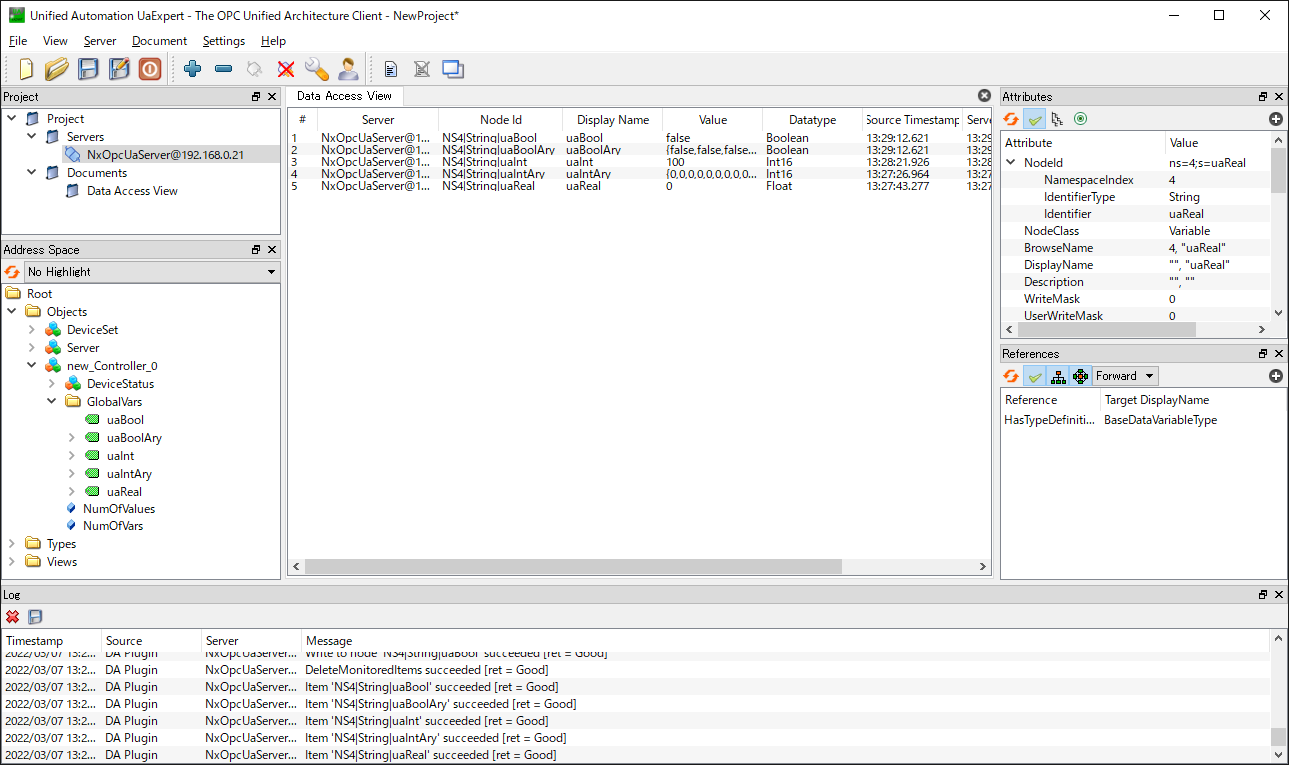Select NxOpcUaServer@192.168.0.21 in Project tree
The height and width of the screenshot is (765, 1289).
164,155
